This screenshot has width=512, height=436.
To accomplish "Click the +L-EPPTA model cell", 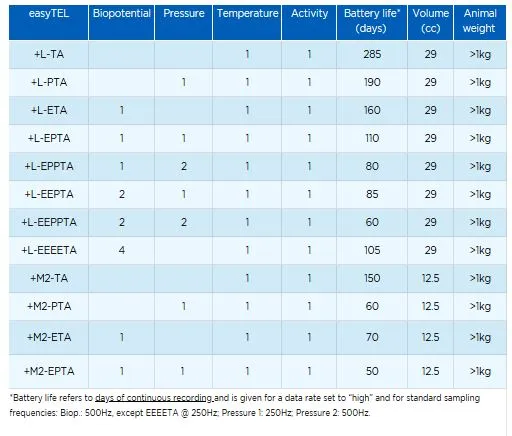I will [x=49, y=166].
